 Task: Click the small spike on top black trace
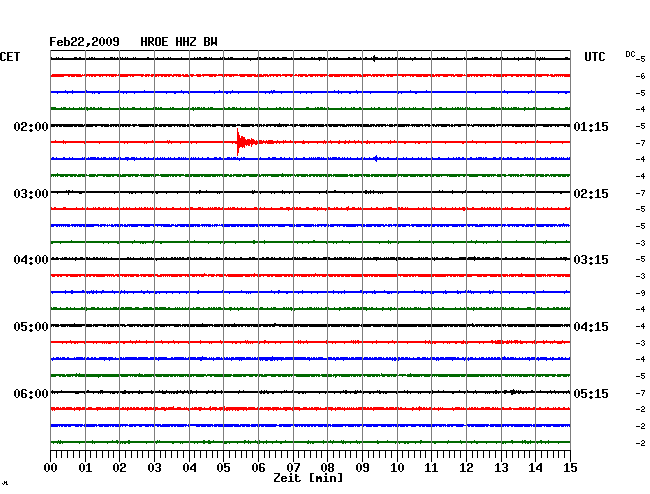(x=374, y=58)
